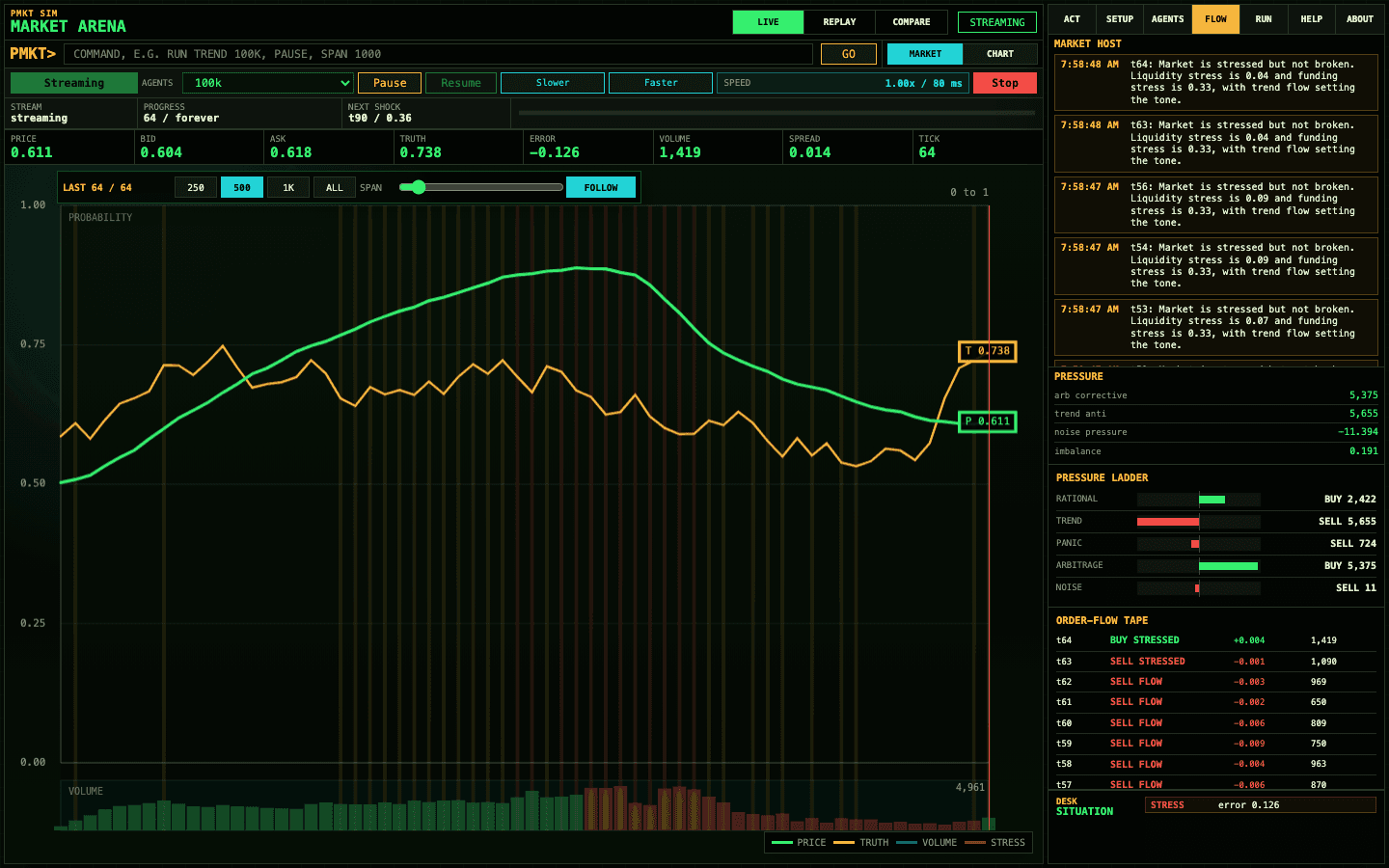The width and height of the screenshot is (1389, 868).
Task: Click the VOLUME value 1,419
Action: pos(680,152)
